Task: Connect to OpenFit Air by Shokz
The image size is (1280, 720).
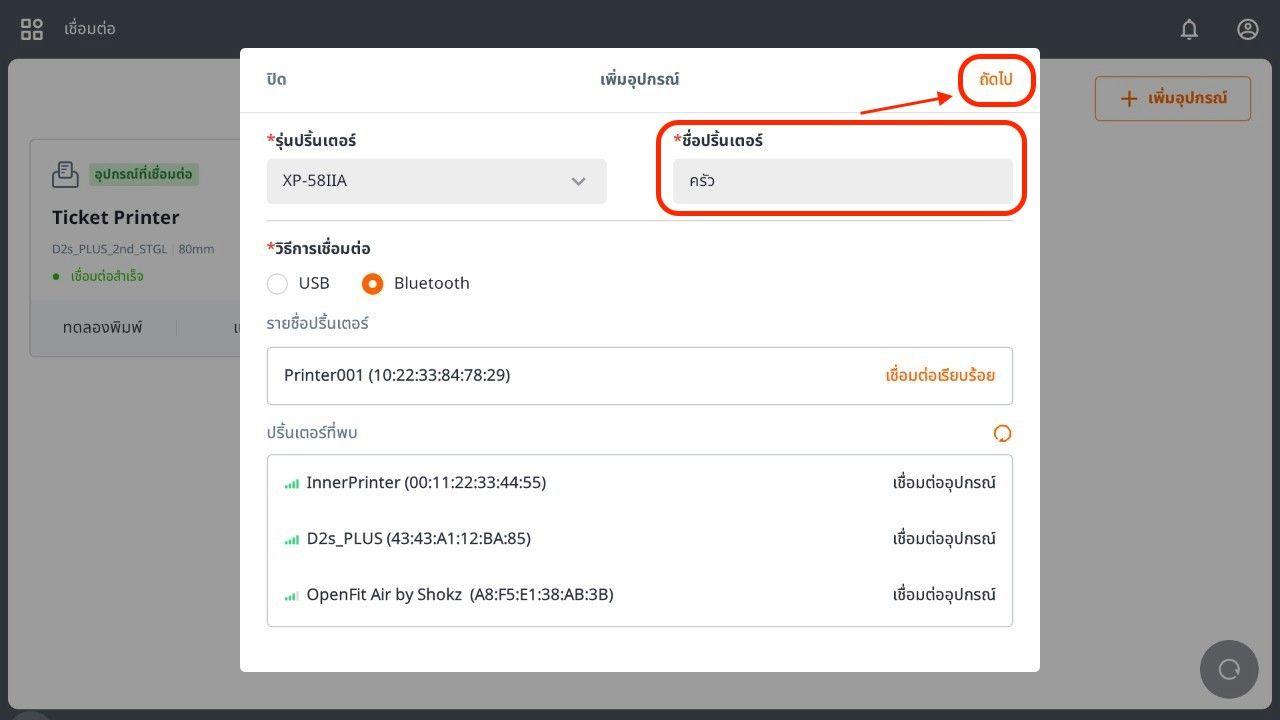Action: [x=943, y=595]
